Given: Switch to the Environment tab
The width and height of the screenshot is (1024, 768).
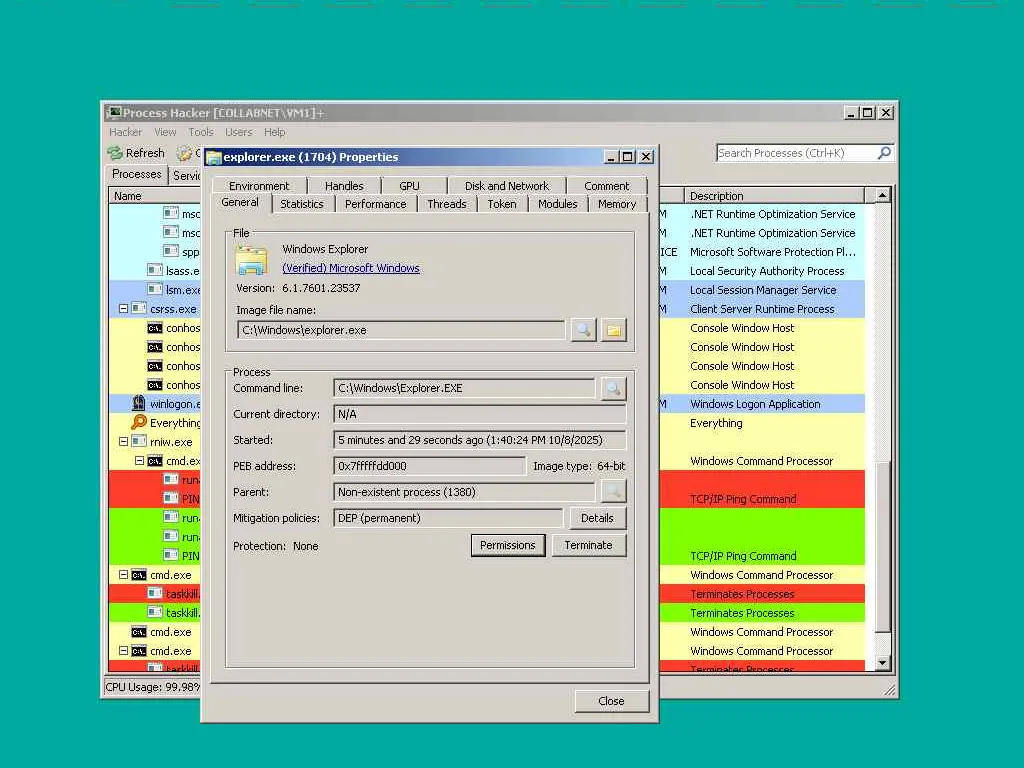Looking at the screenshot, I should (259, 186).
